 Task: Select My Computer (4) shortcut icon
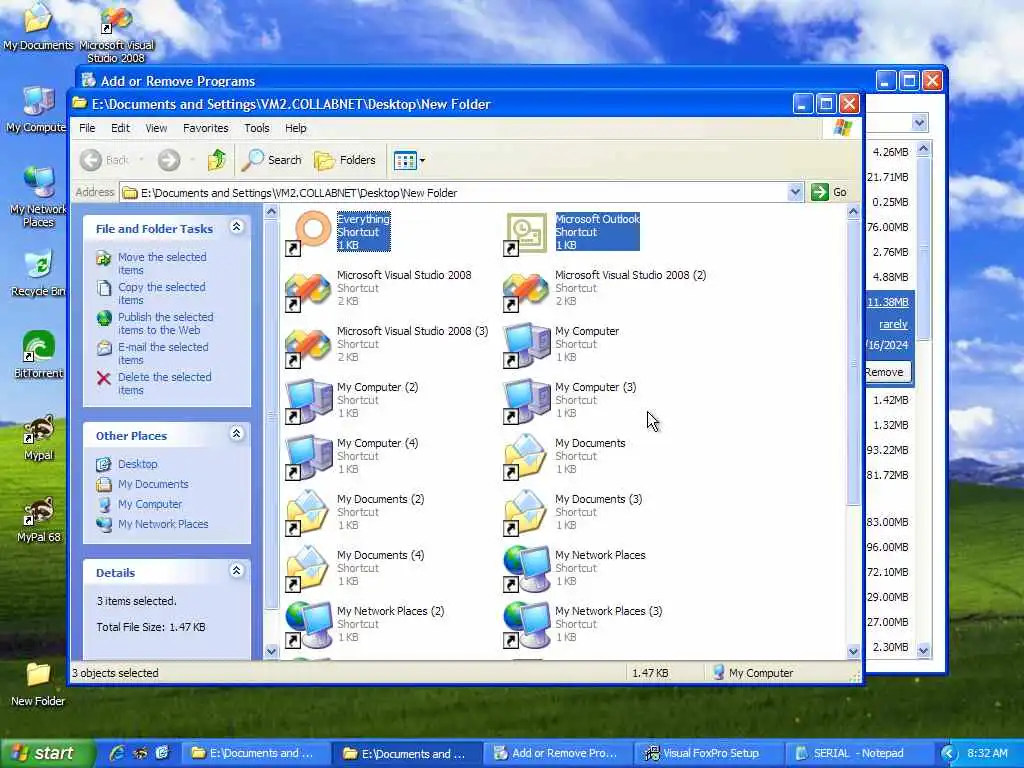point(308,457)
